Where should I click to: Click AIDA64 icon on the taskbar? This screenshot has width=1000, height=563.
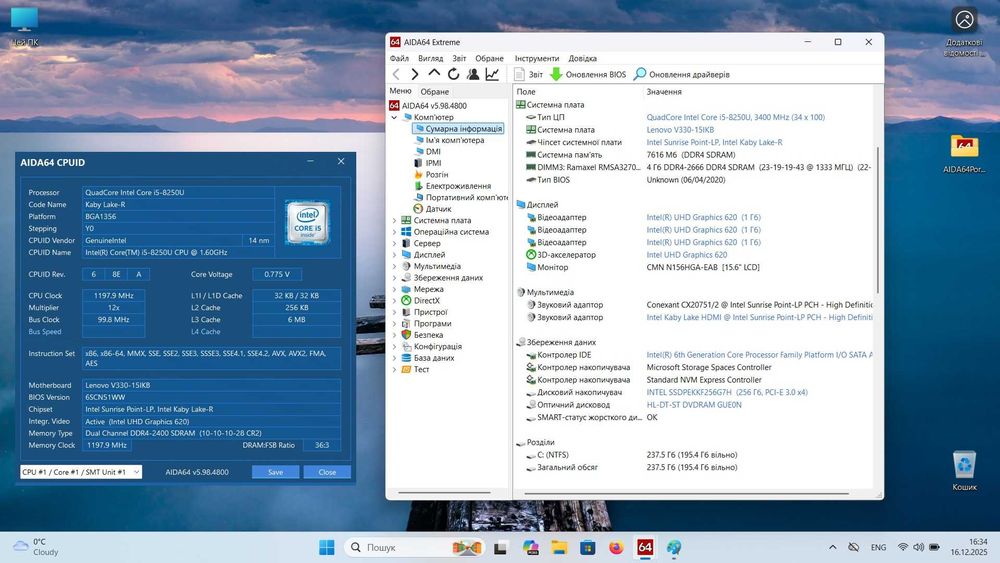645,547
